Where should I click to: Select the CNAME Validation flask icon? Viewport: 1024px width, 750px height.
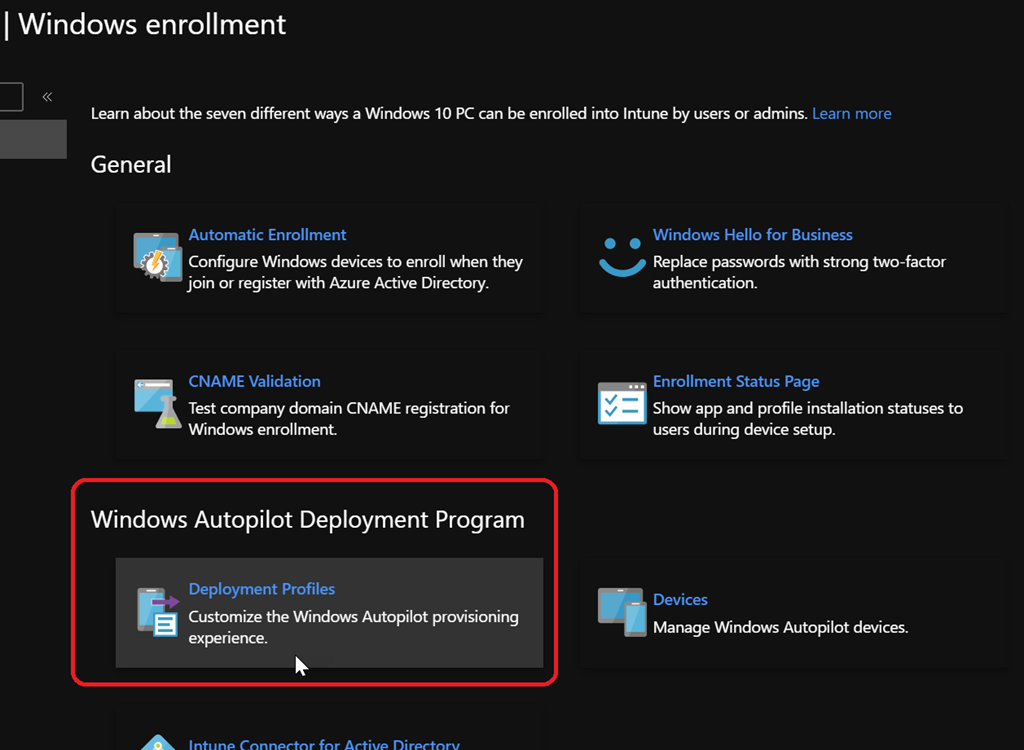(157, 403)
